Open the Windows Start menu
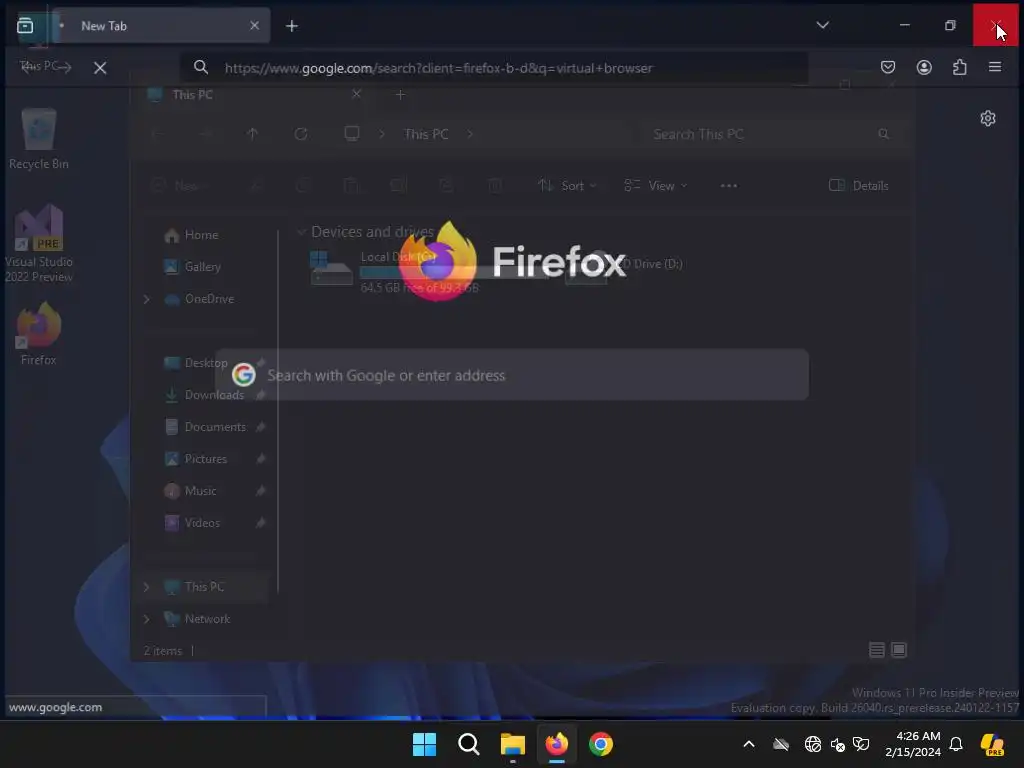1024x768 pixels. [x=424, y=744]
